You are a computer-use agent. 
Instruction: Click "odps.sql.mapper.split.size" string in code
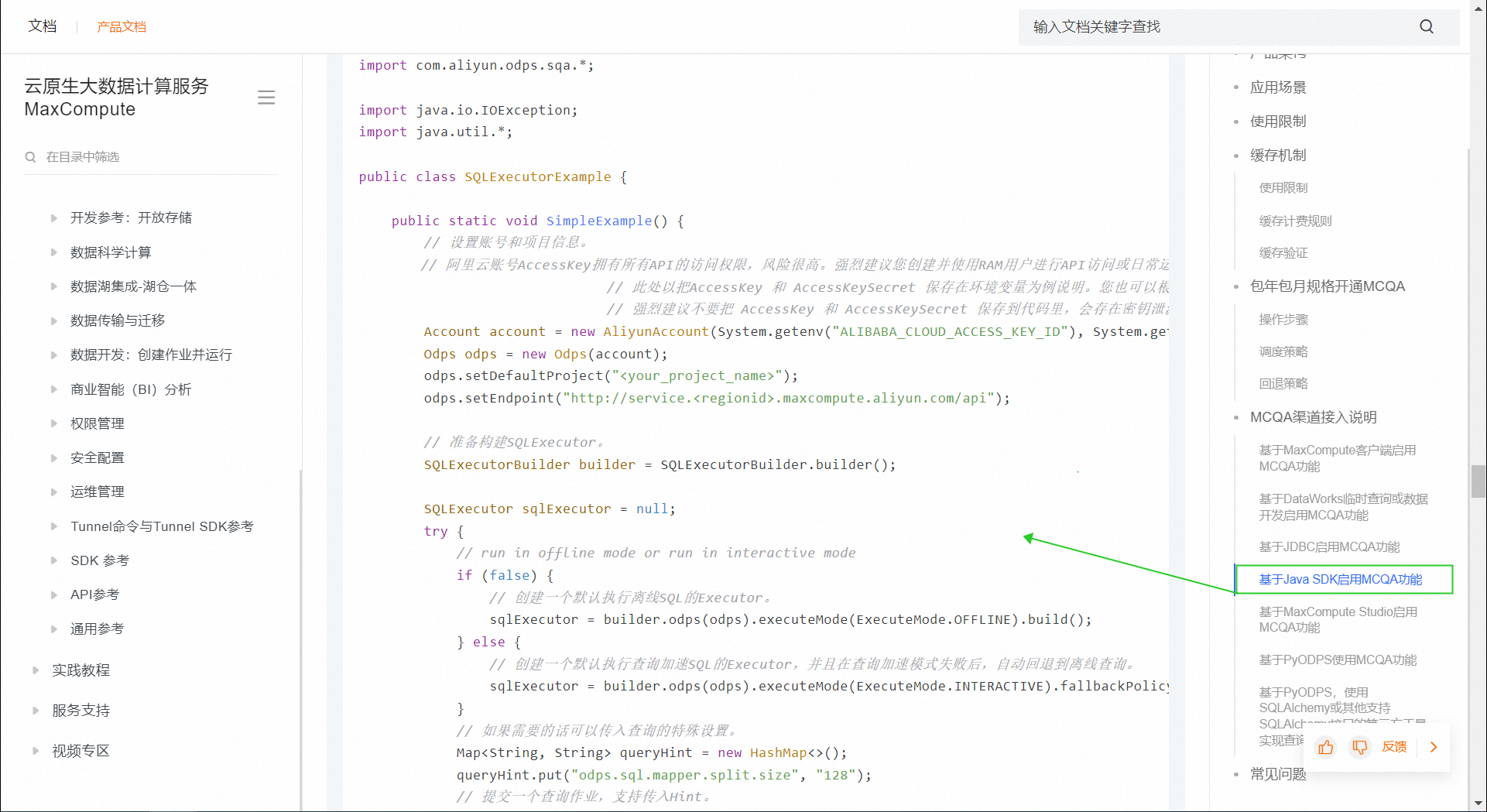tap(685, 775)
